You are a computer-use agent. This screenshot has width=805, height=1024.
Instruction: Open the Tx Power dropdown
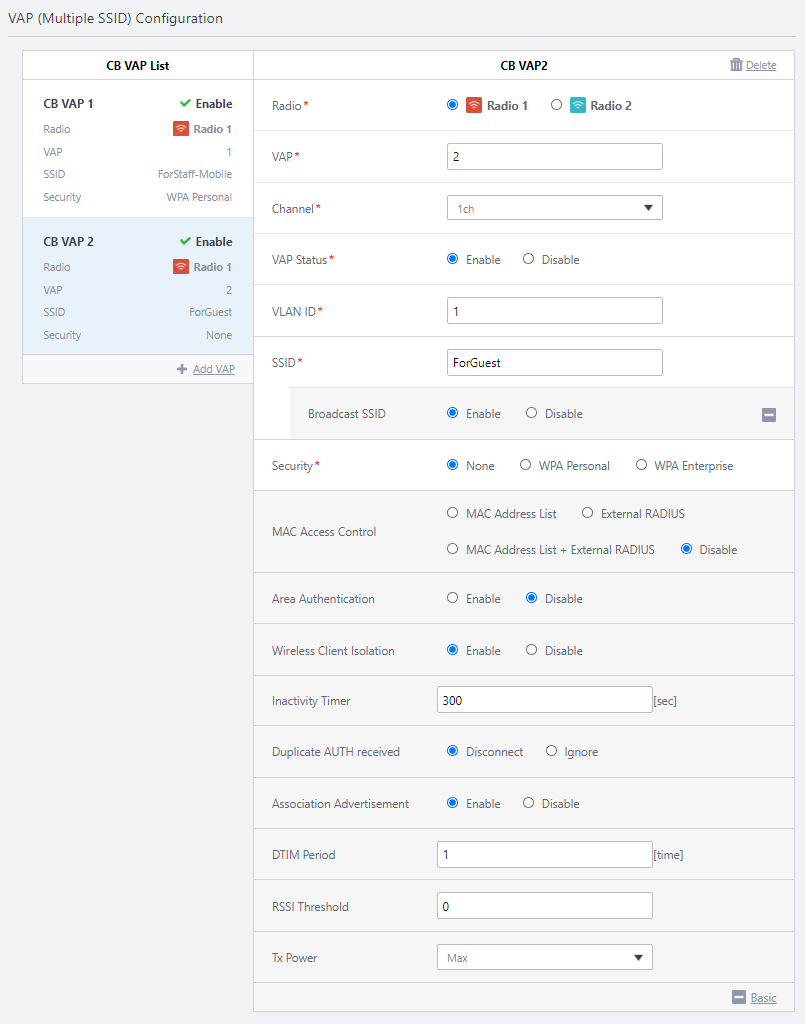point(544,957)
